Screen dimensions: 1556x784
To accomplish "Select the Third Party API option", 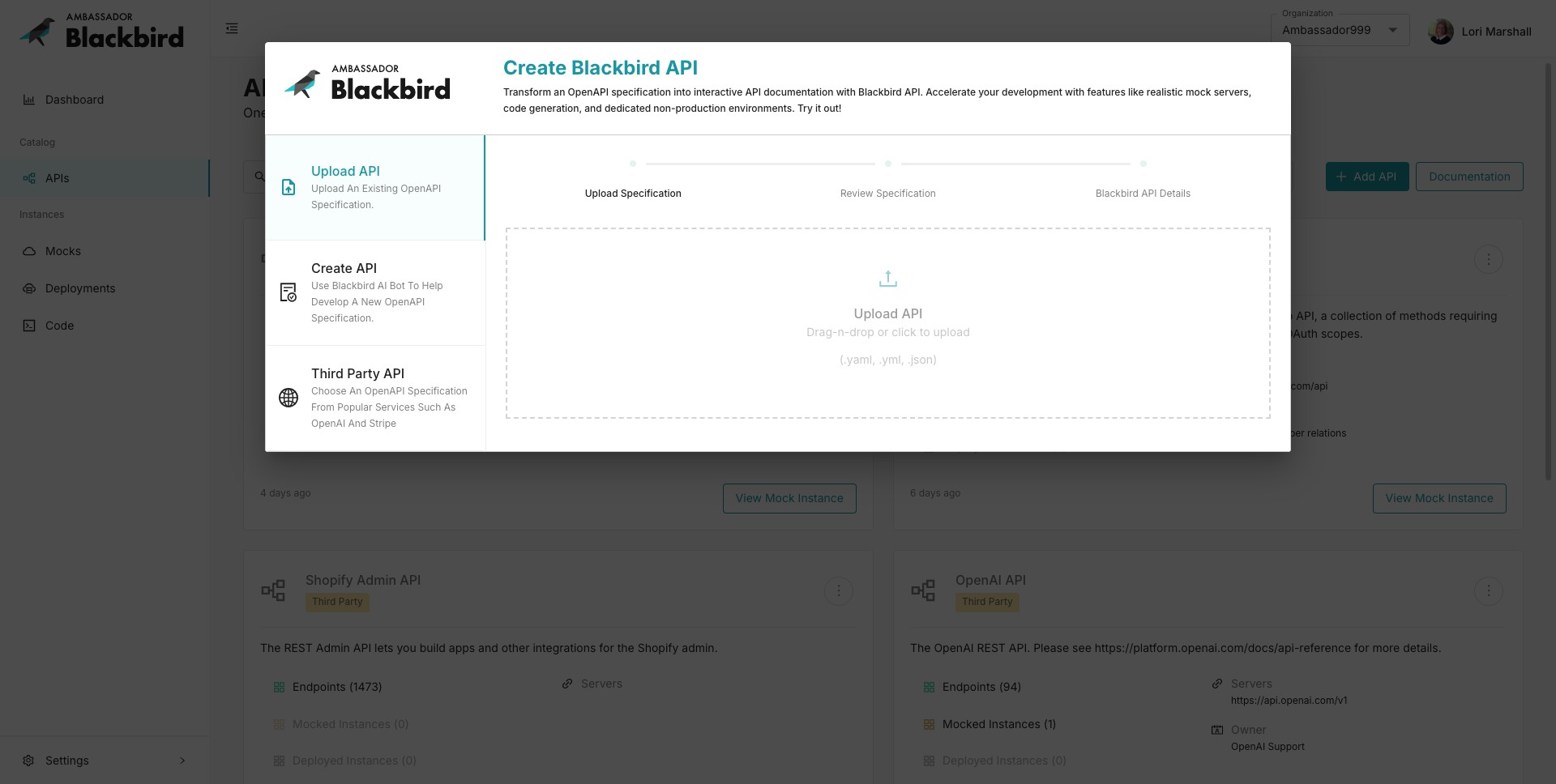I will coord(375,398).
